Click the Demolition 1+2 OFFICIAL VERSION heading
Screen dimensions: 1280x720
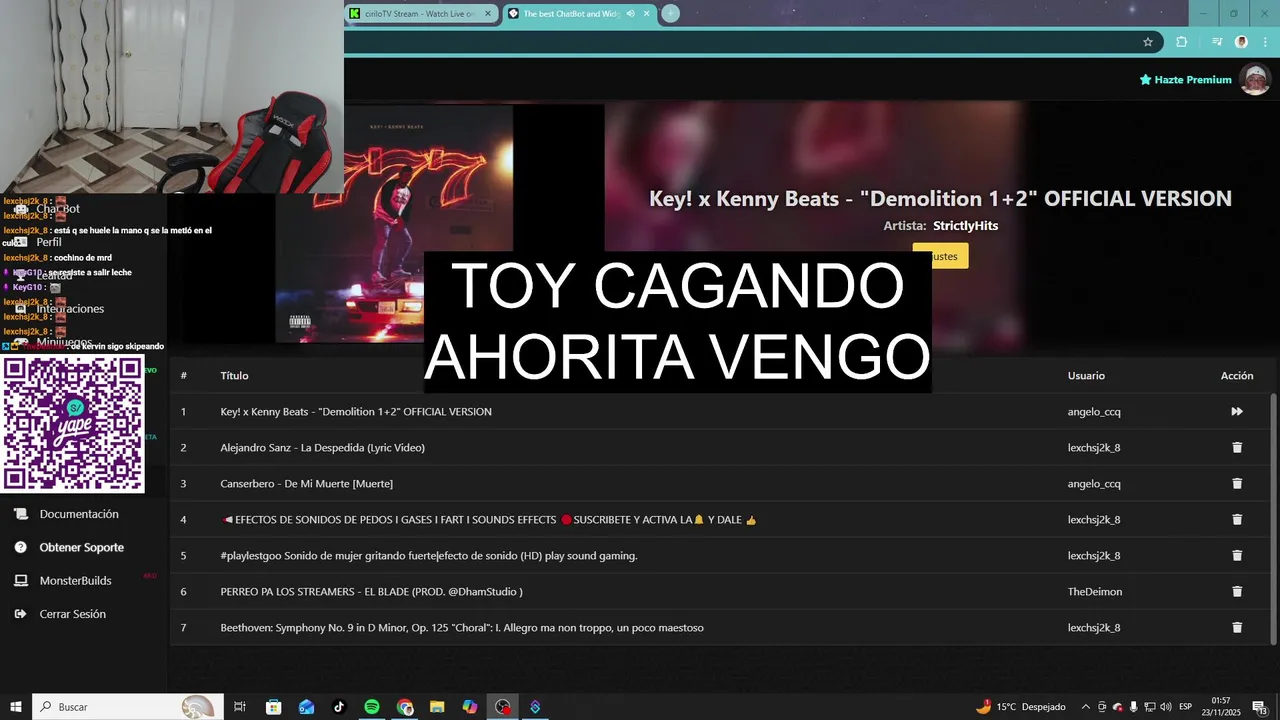click(940, 198)
